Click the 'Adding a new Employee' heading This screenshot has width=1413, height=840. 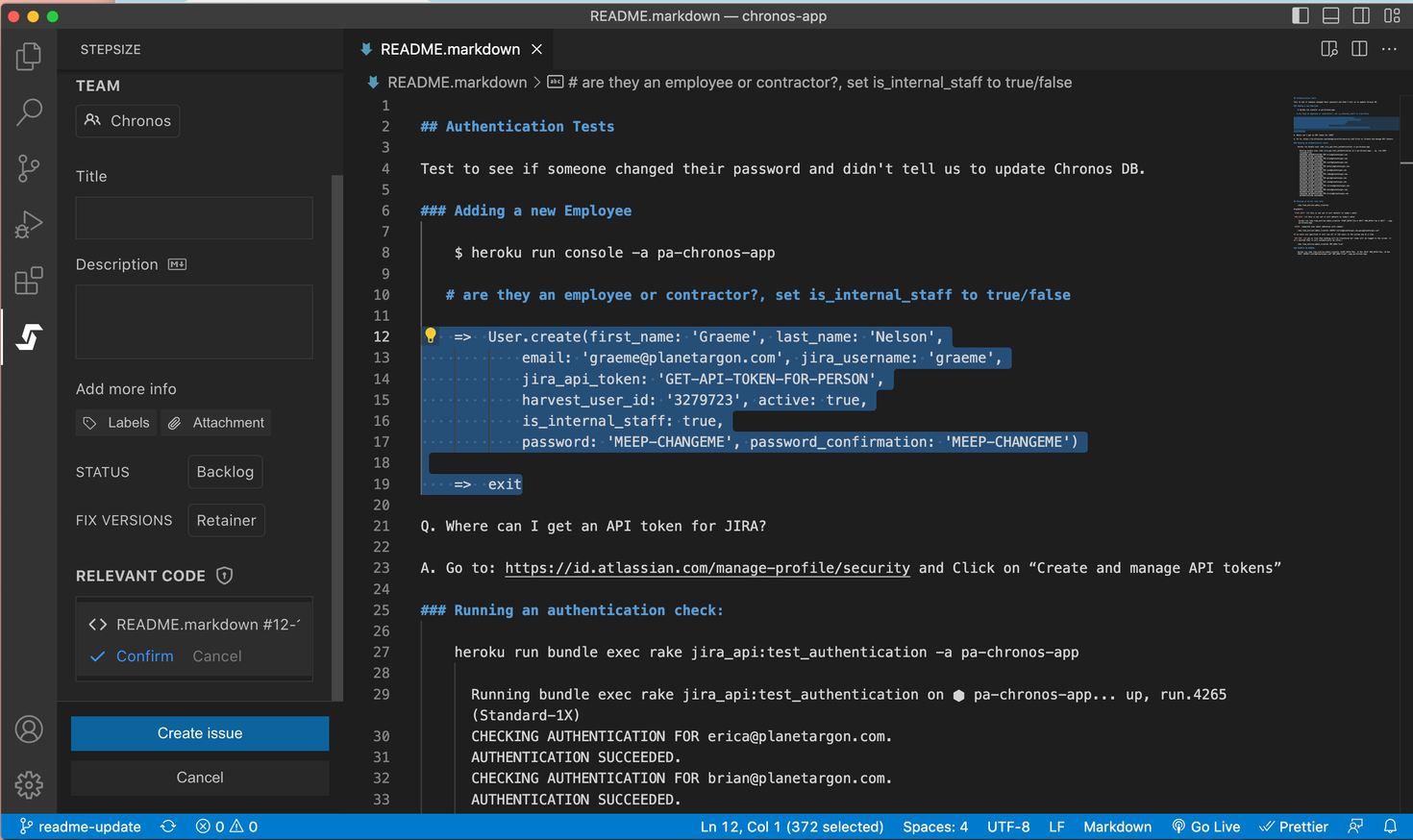[x=526, y=210]
